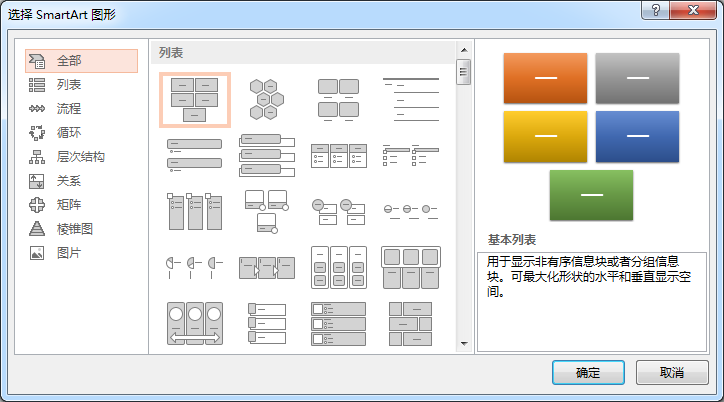This screenshot has height=402, width=724.
Task: Select the pie process layout with three pie shapes
Action: 195,268
